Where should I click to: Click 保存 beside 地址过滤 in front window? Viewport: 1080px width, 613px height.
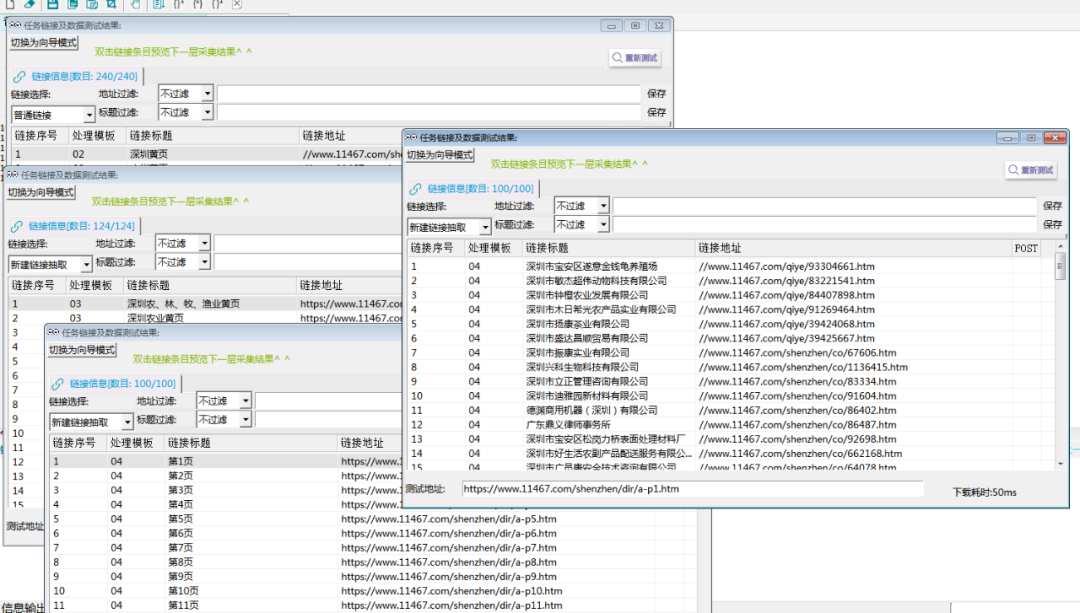(x=1052, y=206)
